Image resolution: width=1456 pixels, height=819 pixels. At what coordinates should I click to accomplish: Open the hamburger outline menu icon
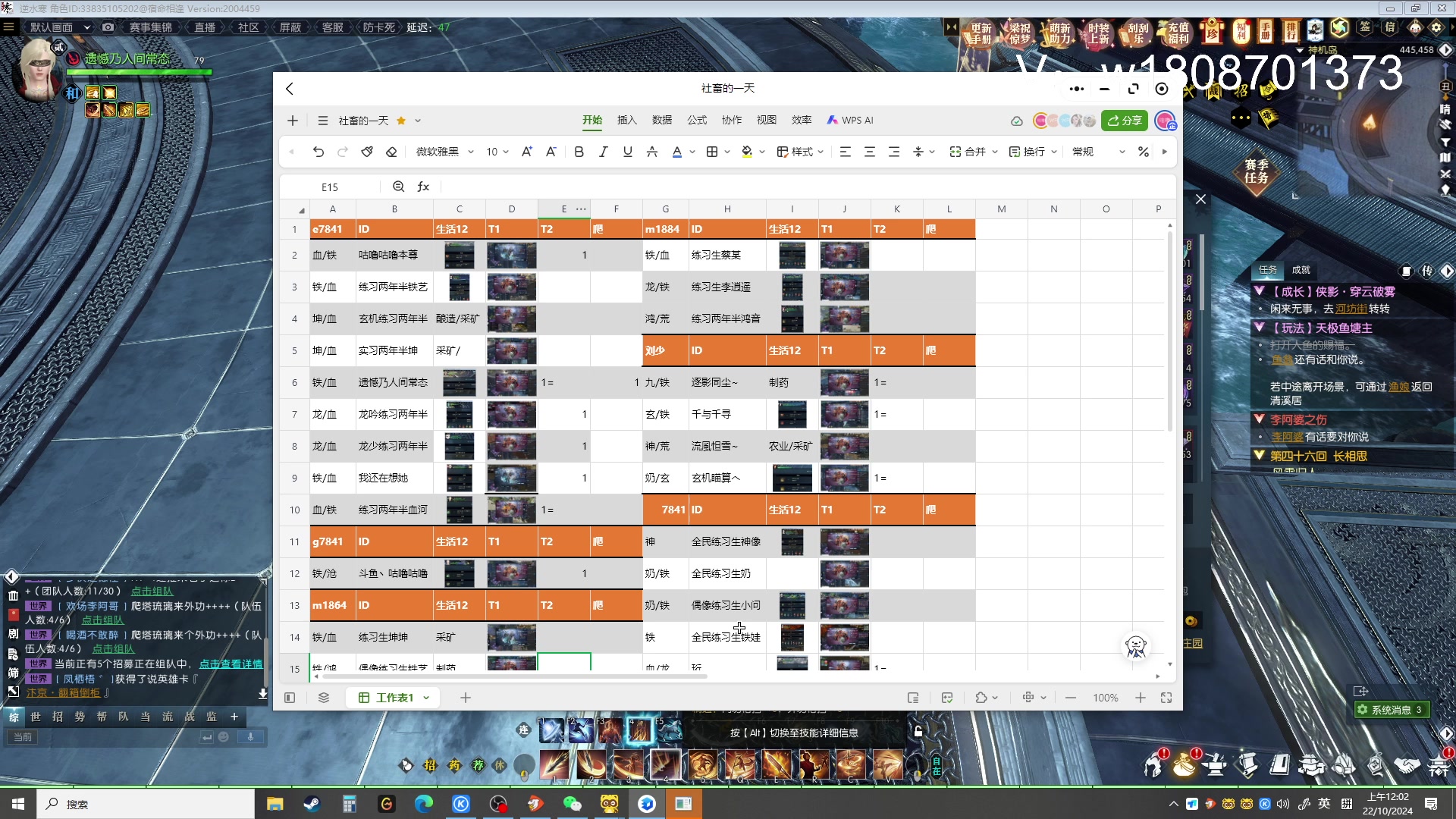pos(323,121)
